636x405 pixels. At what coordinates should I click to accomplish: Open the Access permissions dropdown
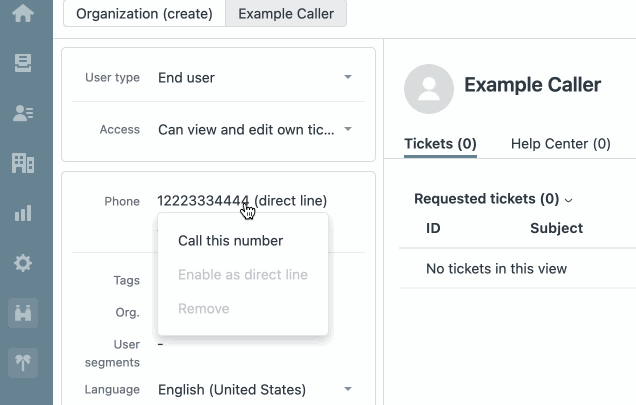tap(347, 129)
